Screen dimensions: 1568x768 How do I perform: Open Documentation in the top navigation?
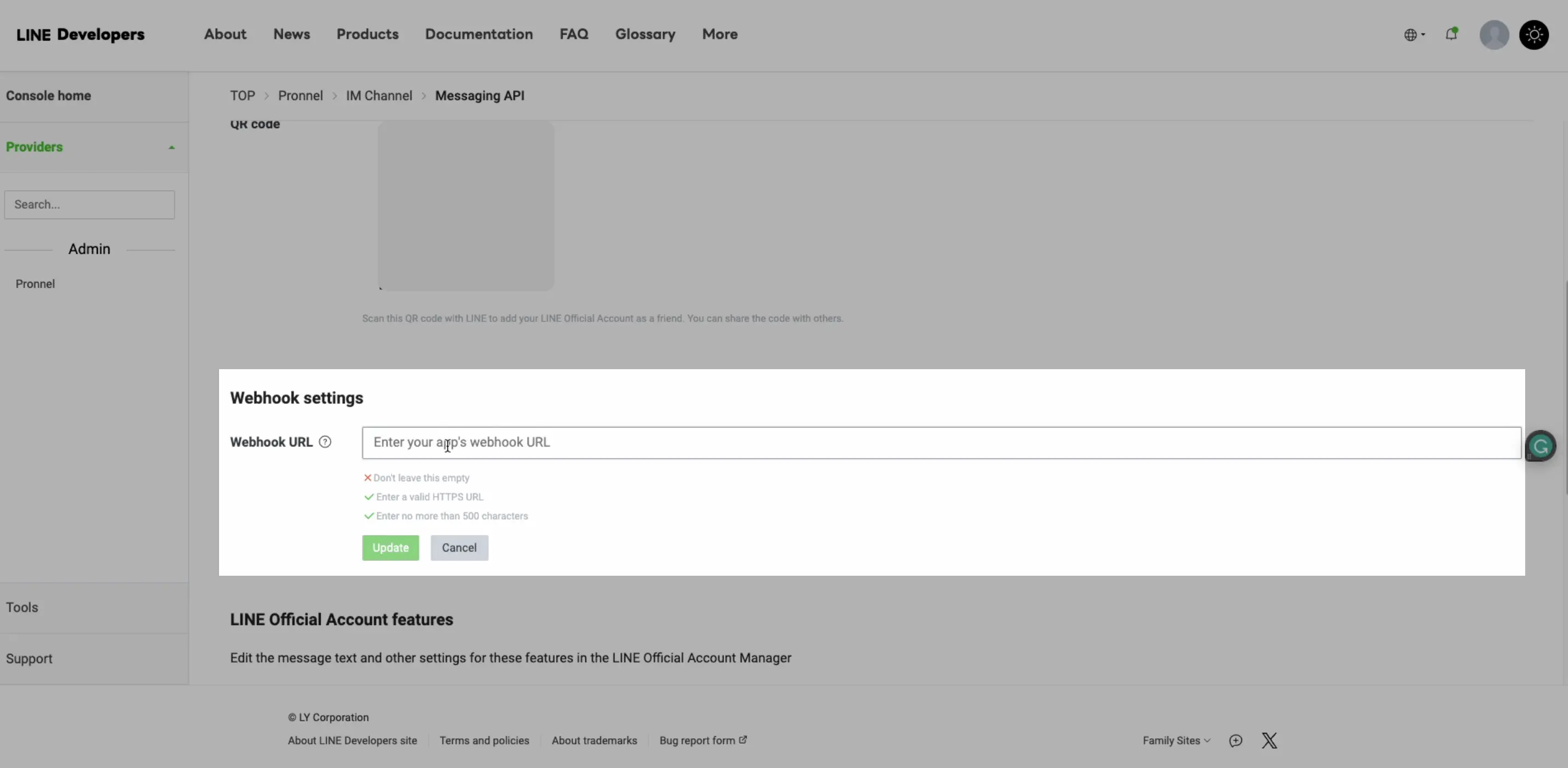pos(478,35)
